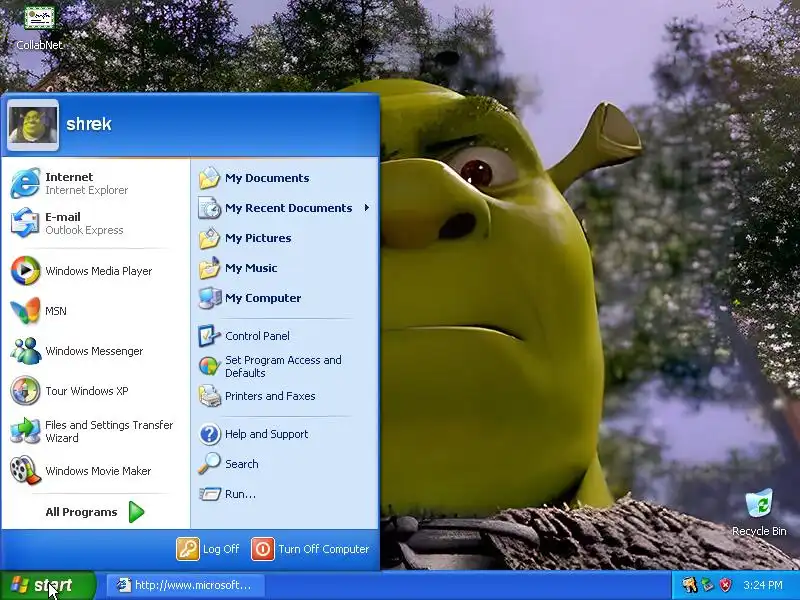The image size is (800, 600).
Task: Click the first system tray icon
Action: (x=689, y=585)
